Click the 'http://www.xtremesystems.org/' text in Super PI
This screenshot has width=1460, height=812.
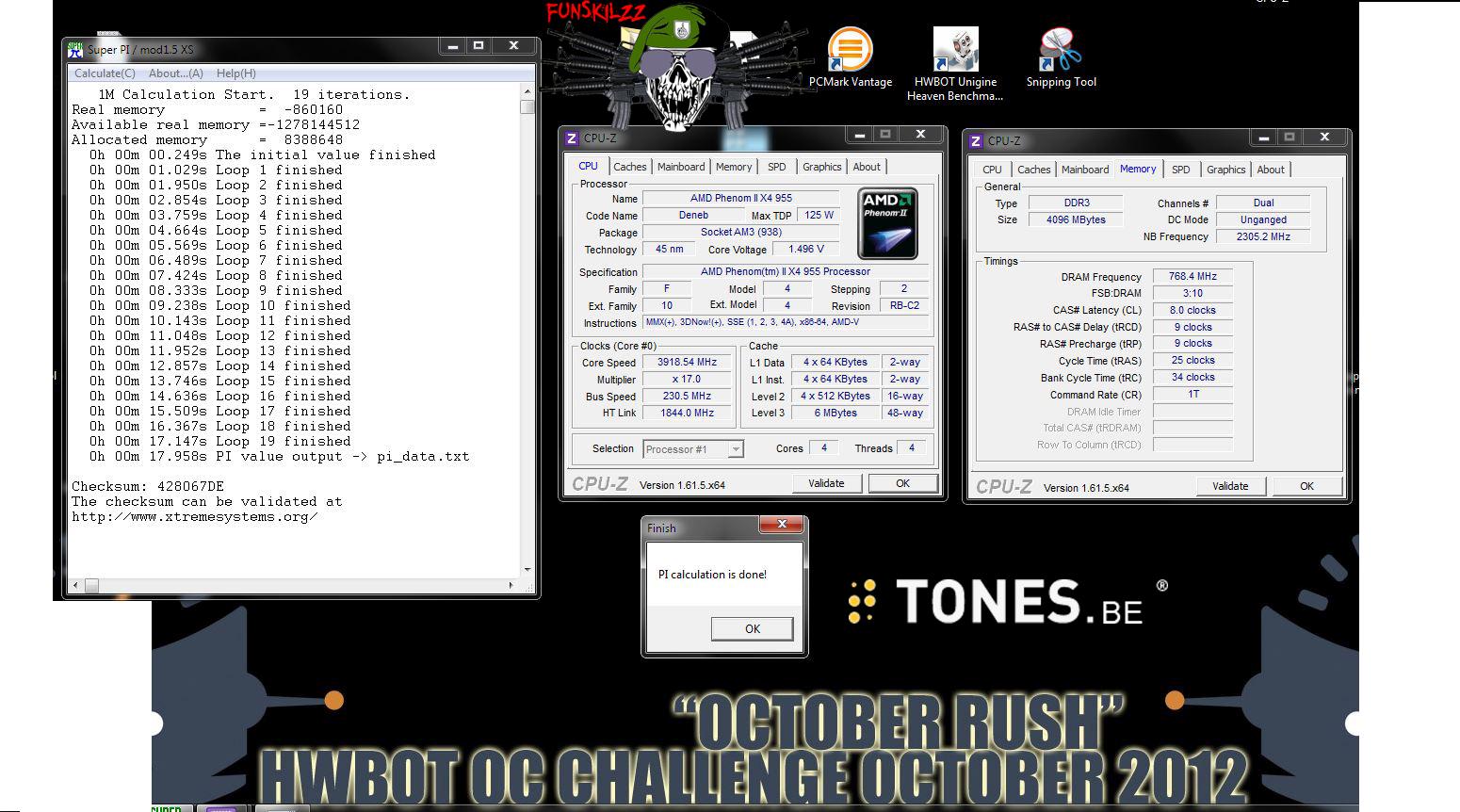[194, 517]
